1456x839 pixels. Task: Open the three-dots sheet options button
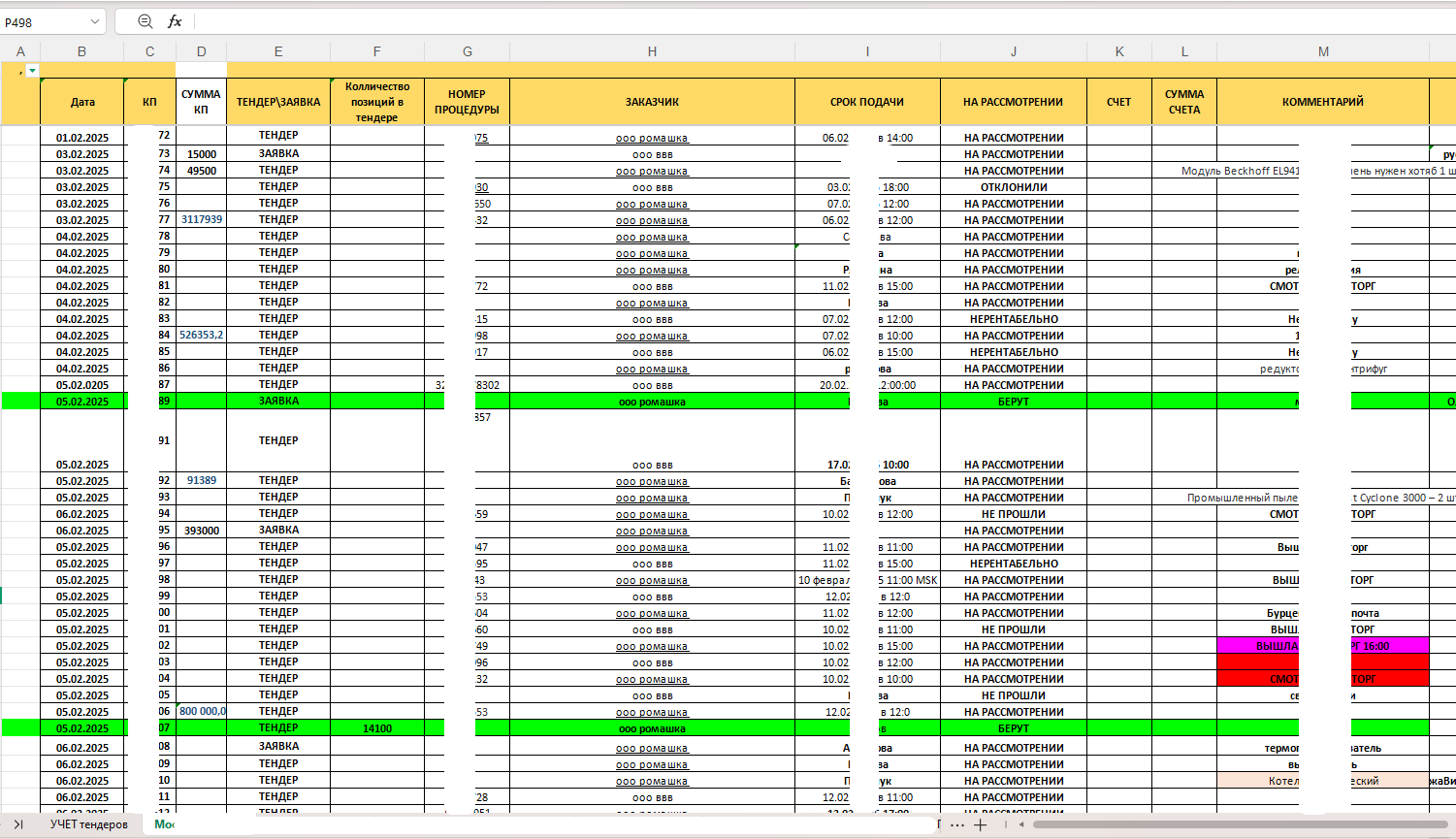pyautogui.click(x=957, y=824)
